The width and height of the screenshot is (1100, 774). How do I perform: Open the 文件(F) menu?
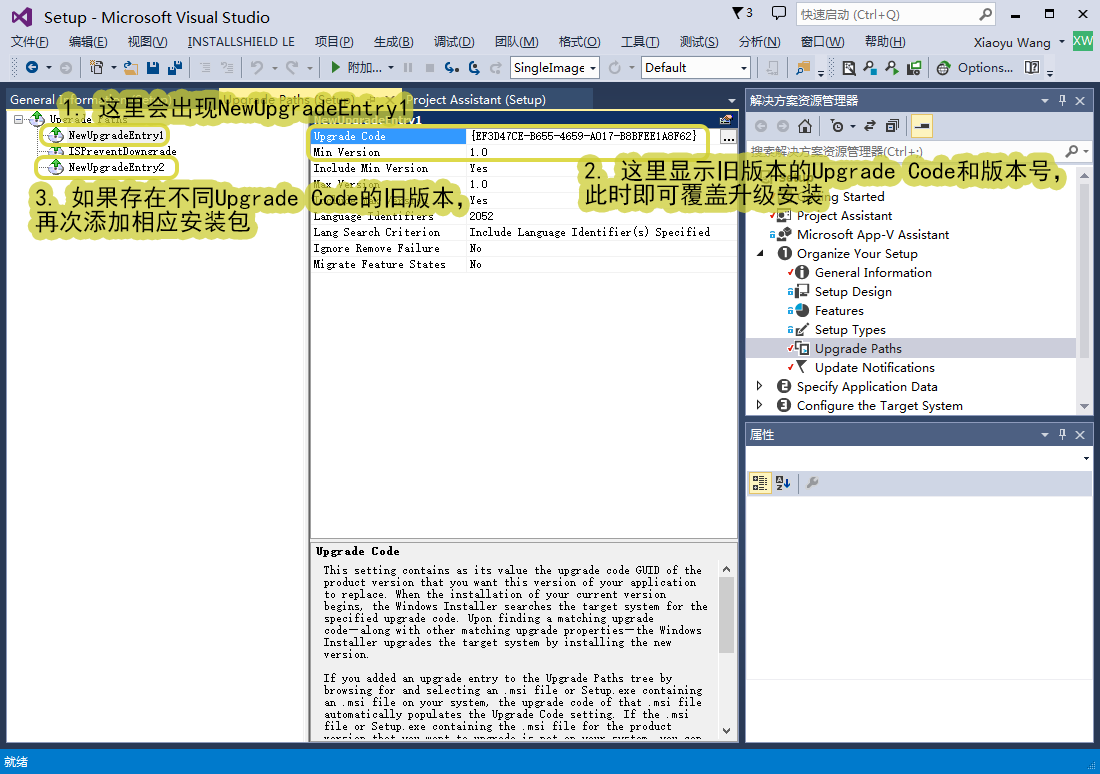29,41
